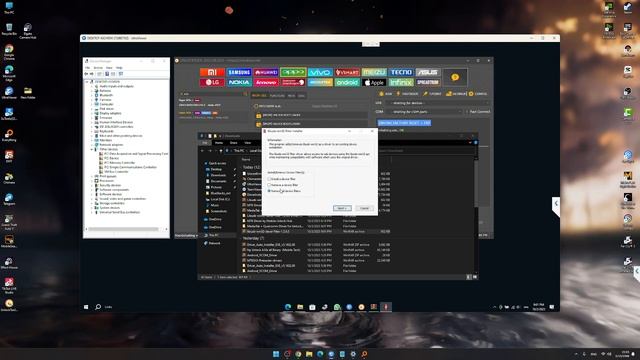Select the Samsung brand logo
Image resolution: width=640 pixels, height=360 pixels.
pos(239,72)
